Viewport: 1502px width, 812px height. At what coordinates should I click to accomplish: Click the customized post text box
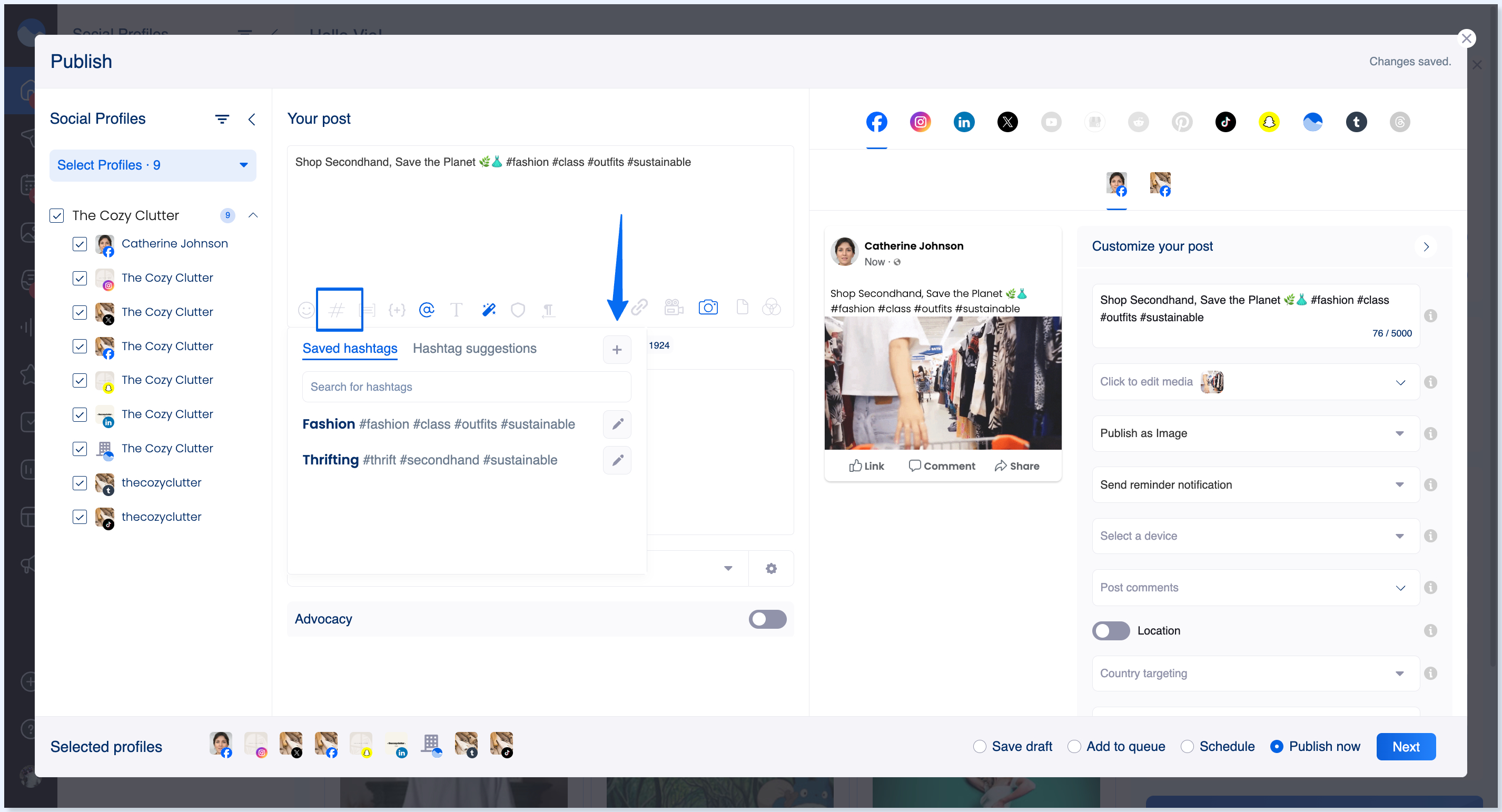[x=1256, y=316]
